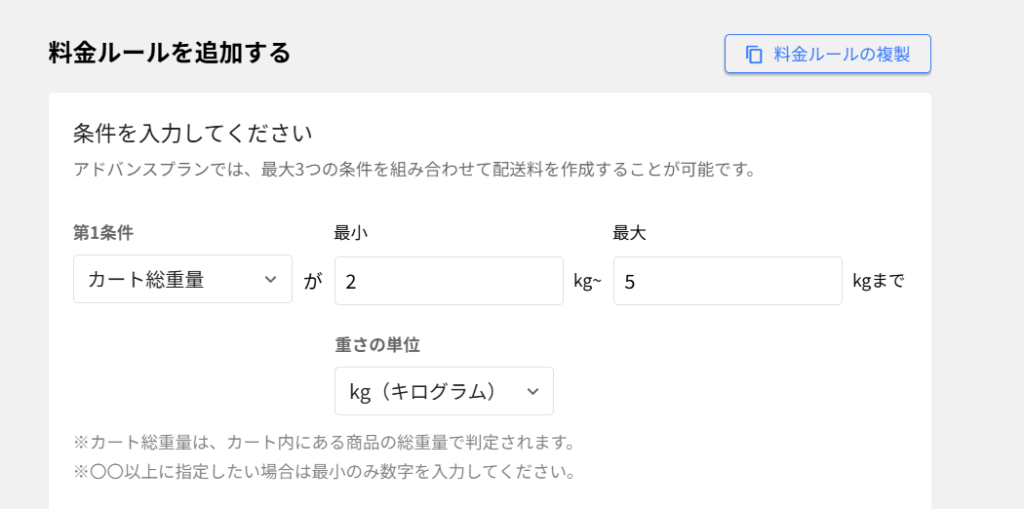Viewport: 1024px width, 509px height.
Task: Click the chevron in the 重さの単位 selector
Action: [x=532, y=391]
